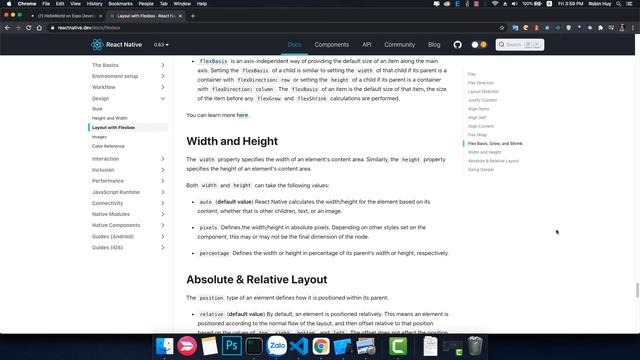Expand the Native Modules sidebar section
The height and width of the screenshot is (360, 640).
(128, 214)
